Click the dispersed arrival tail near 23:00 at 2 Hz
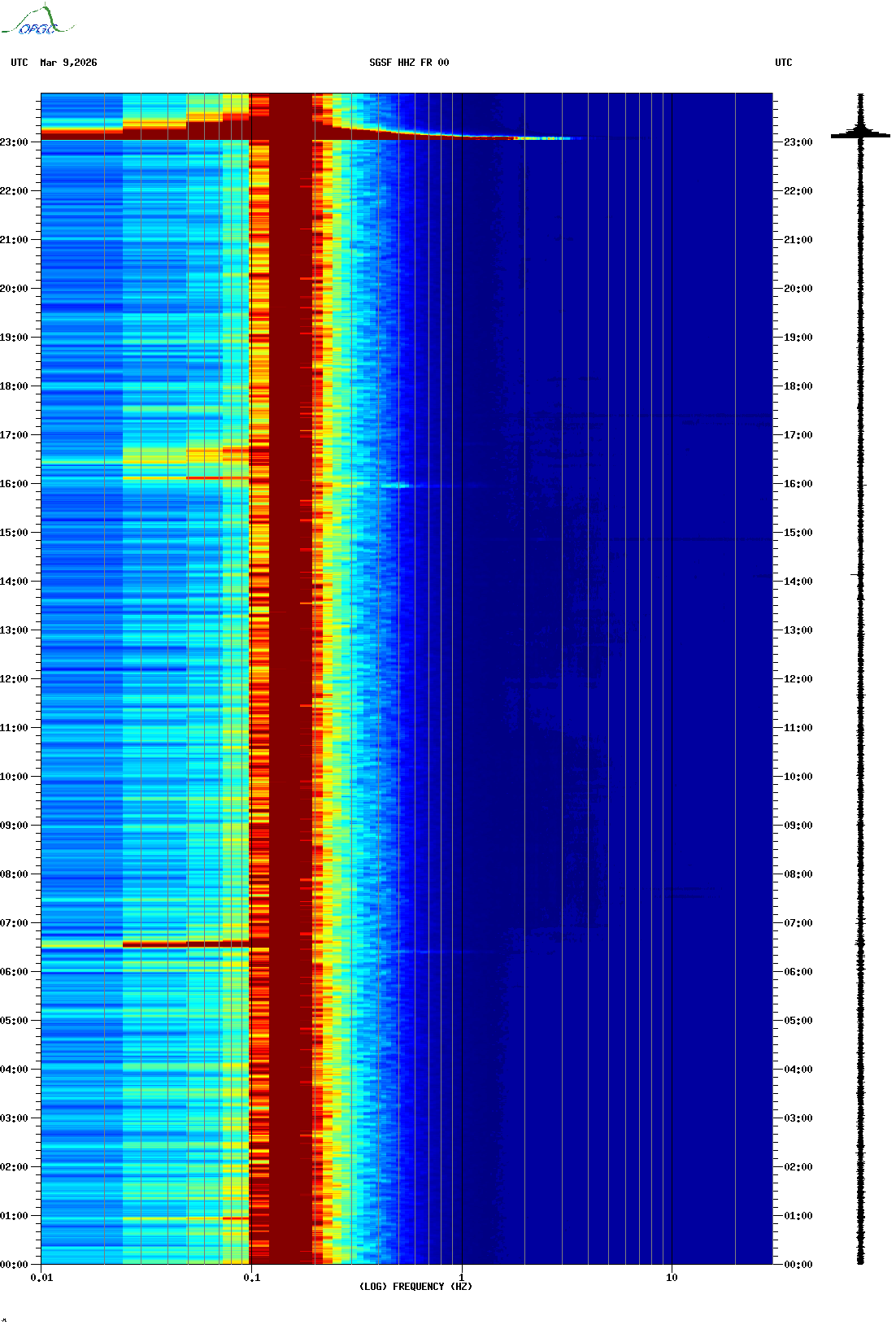 (524, 138)
